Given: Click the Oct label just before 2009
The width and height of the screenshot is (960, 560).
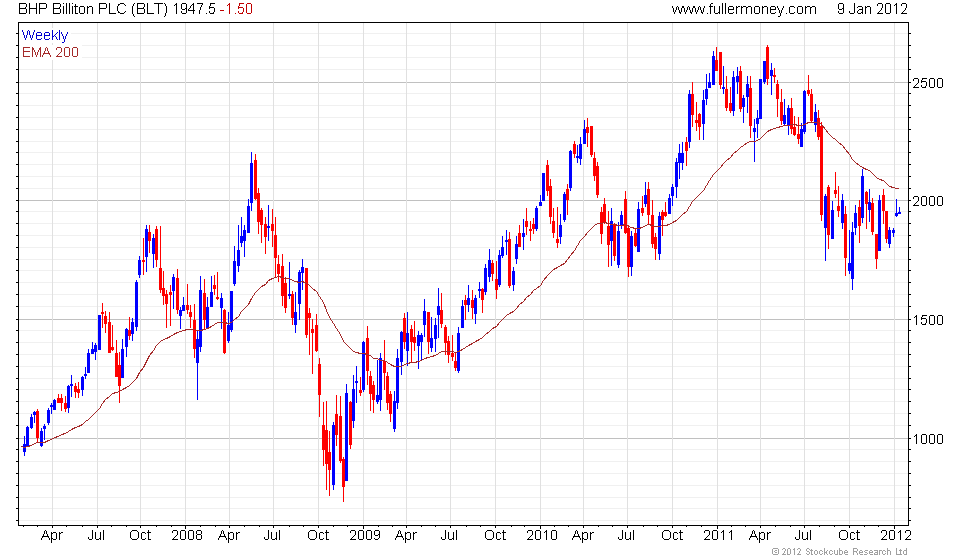Looking at the screenshot, I should (318, 536).
